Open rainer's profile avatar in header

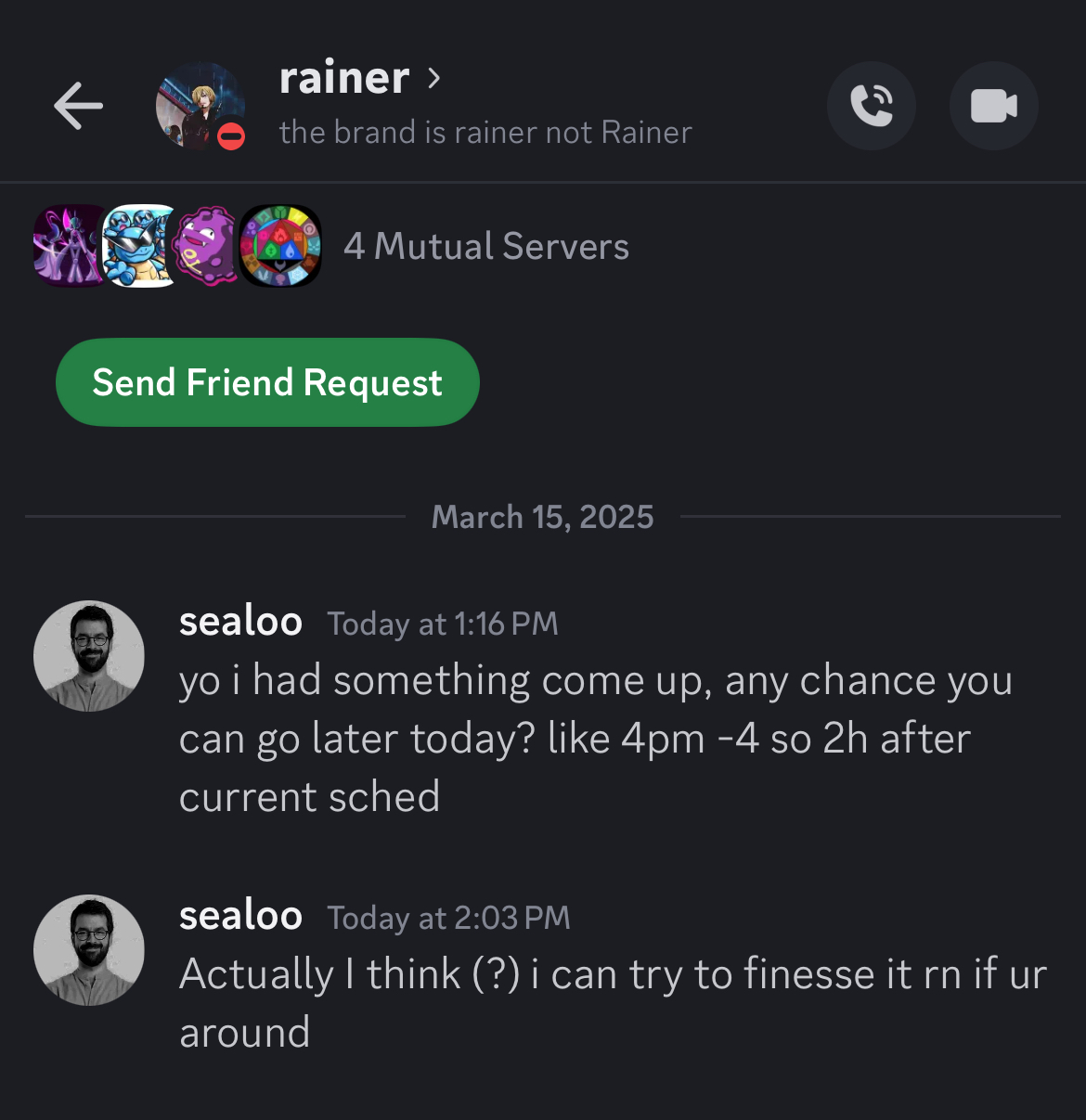point(200,106)
